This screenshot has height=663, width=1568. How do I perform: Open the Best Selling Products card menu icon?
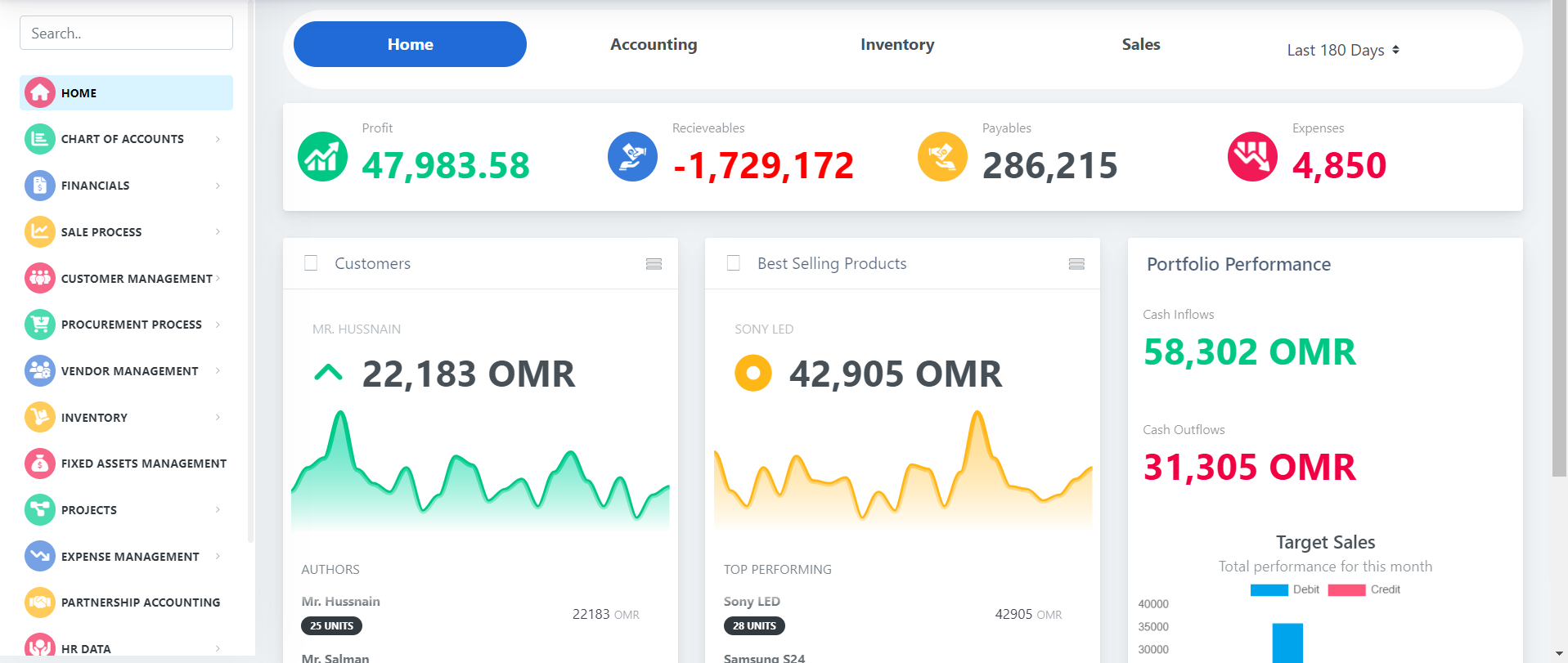1076,264
